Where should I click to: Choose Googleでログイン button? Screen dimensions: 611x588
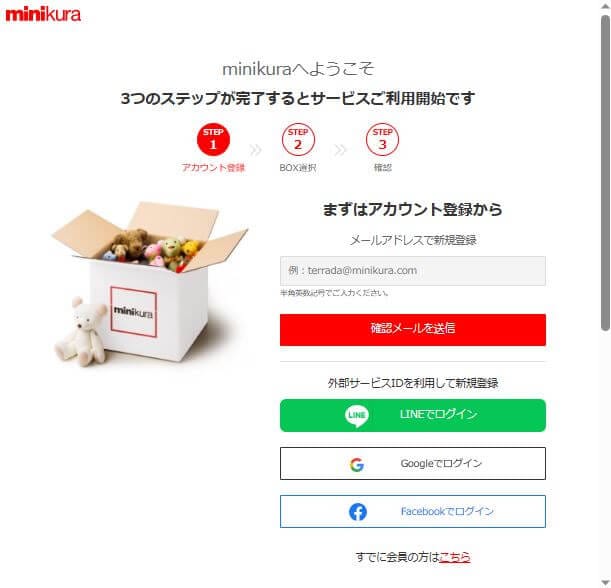[x=413, y=463]
